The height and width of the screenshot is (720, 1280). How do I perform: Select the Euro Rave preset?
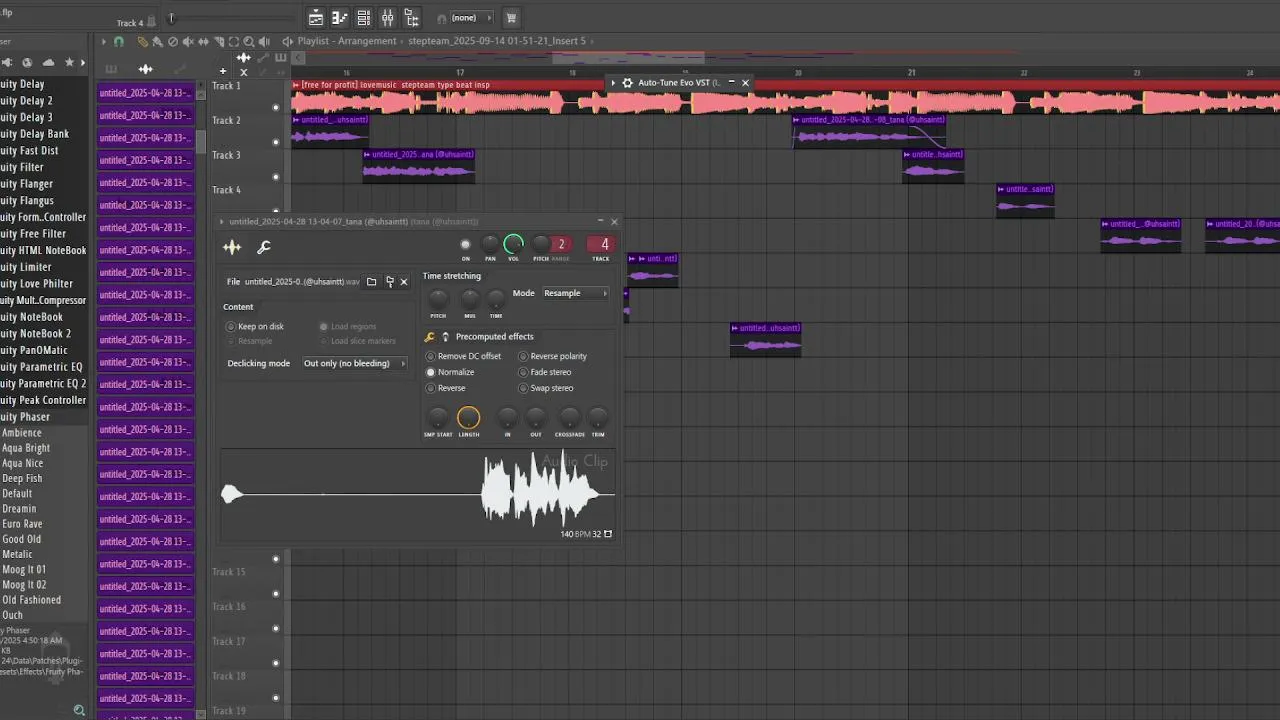[22, 524]
